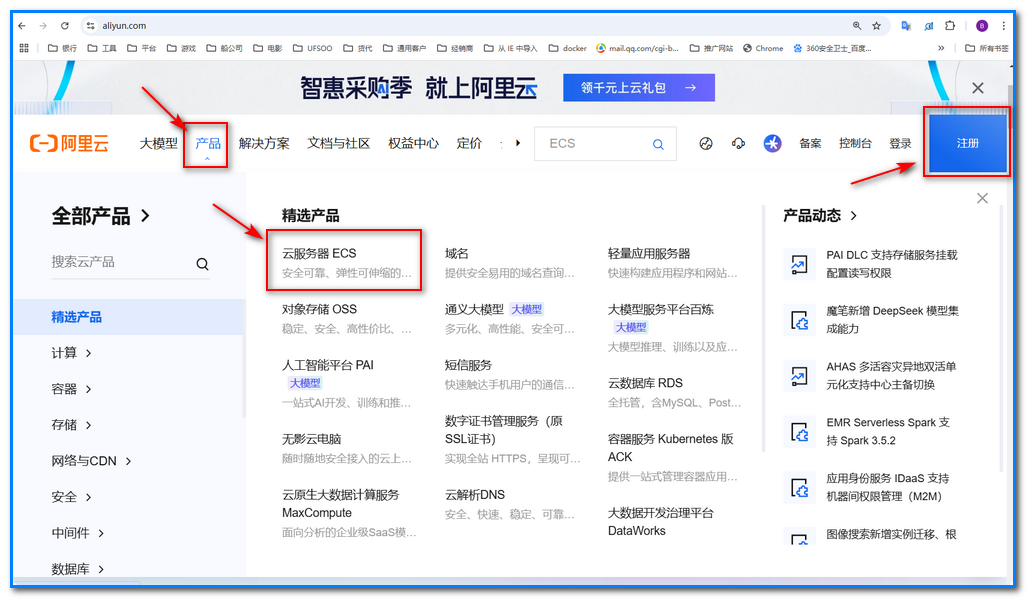Screen dimensions: 1027x599
Task: Click the 控制台 link
Action: coord(855,143)
